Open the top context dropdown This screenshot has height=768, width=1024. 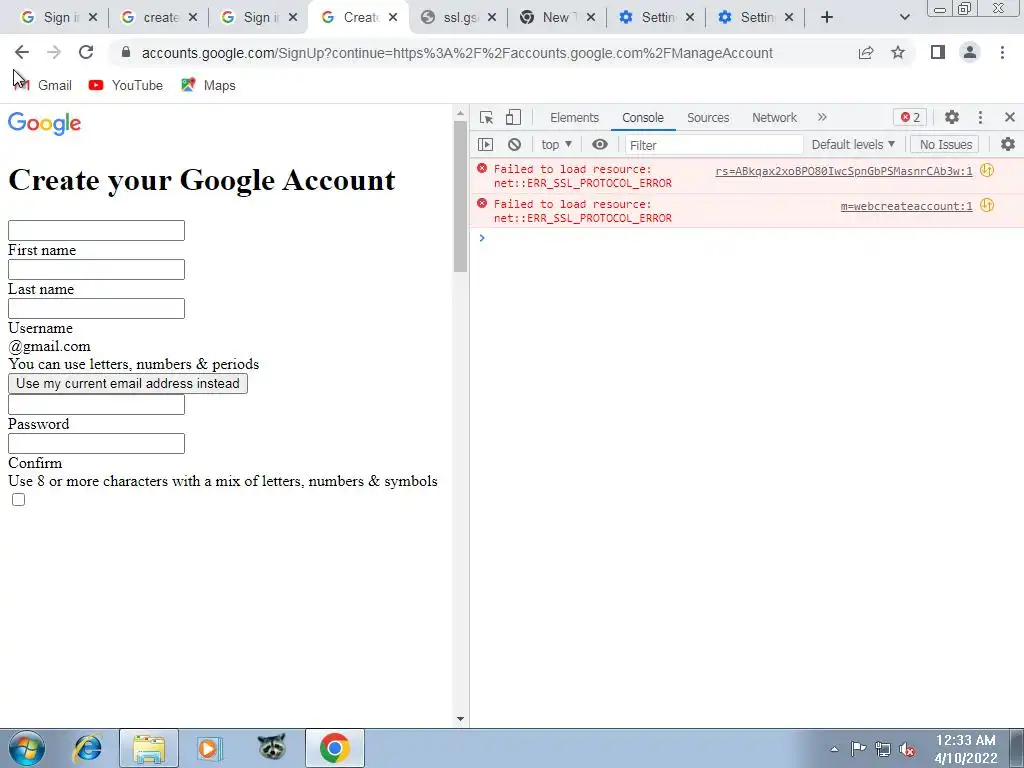click(556, 144)
